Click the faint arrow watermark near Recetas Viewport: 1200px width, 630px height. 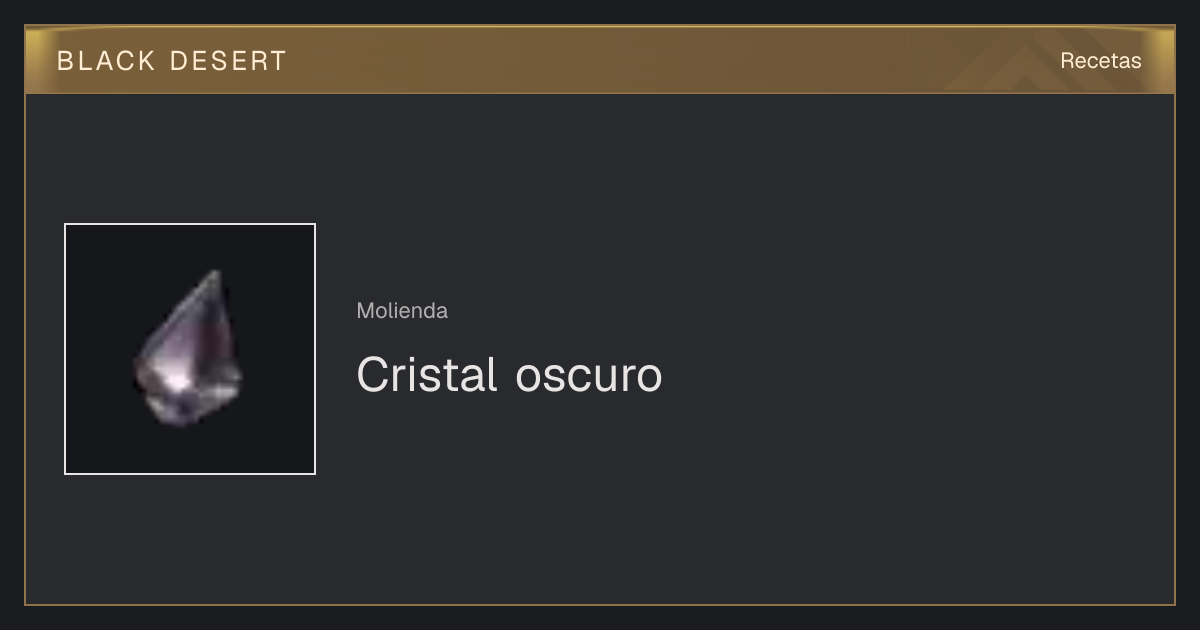[1020, 66]
